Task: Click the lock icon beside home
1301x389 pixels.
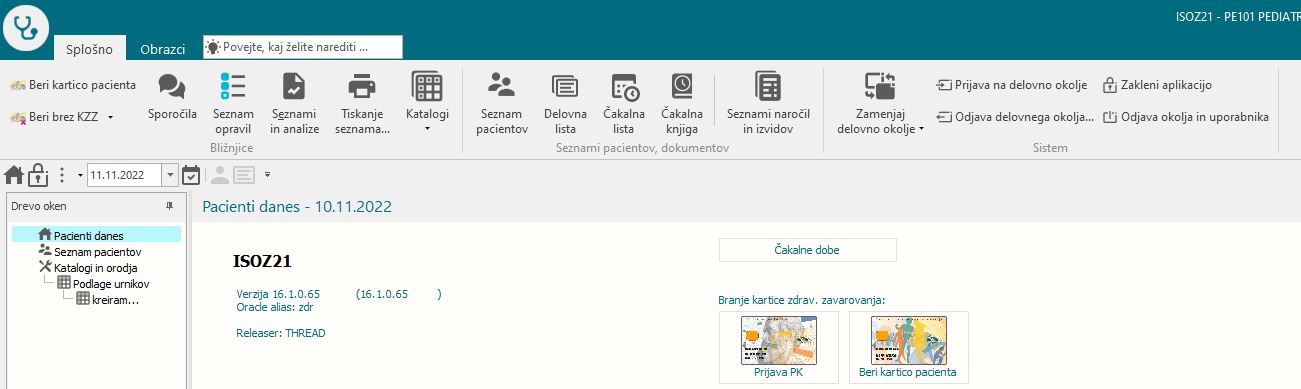Action: pyautogui.click(x=38, y=175)
